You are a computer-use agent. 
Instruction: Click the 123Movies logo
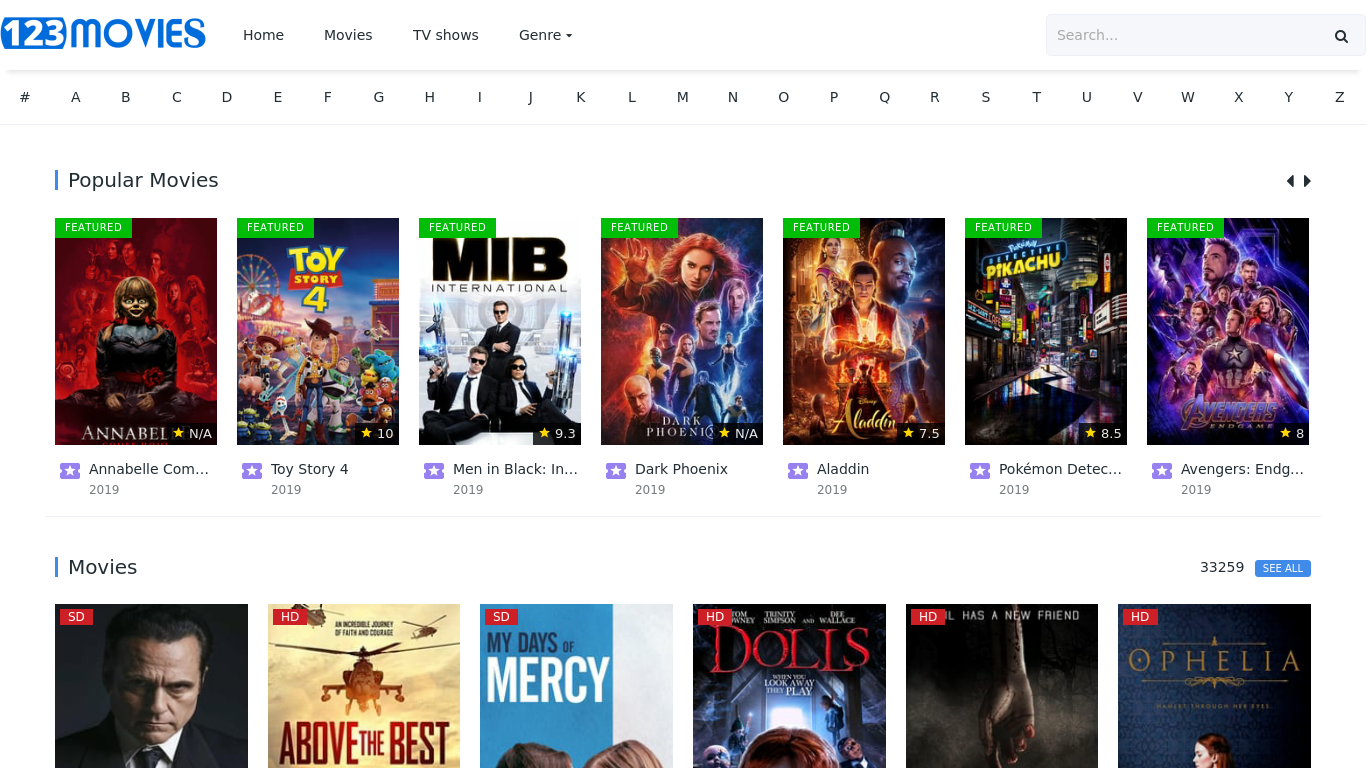tap(103, 34)
